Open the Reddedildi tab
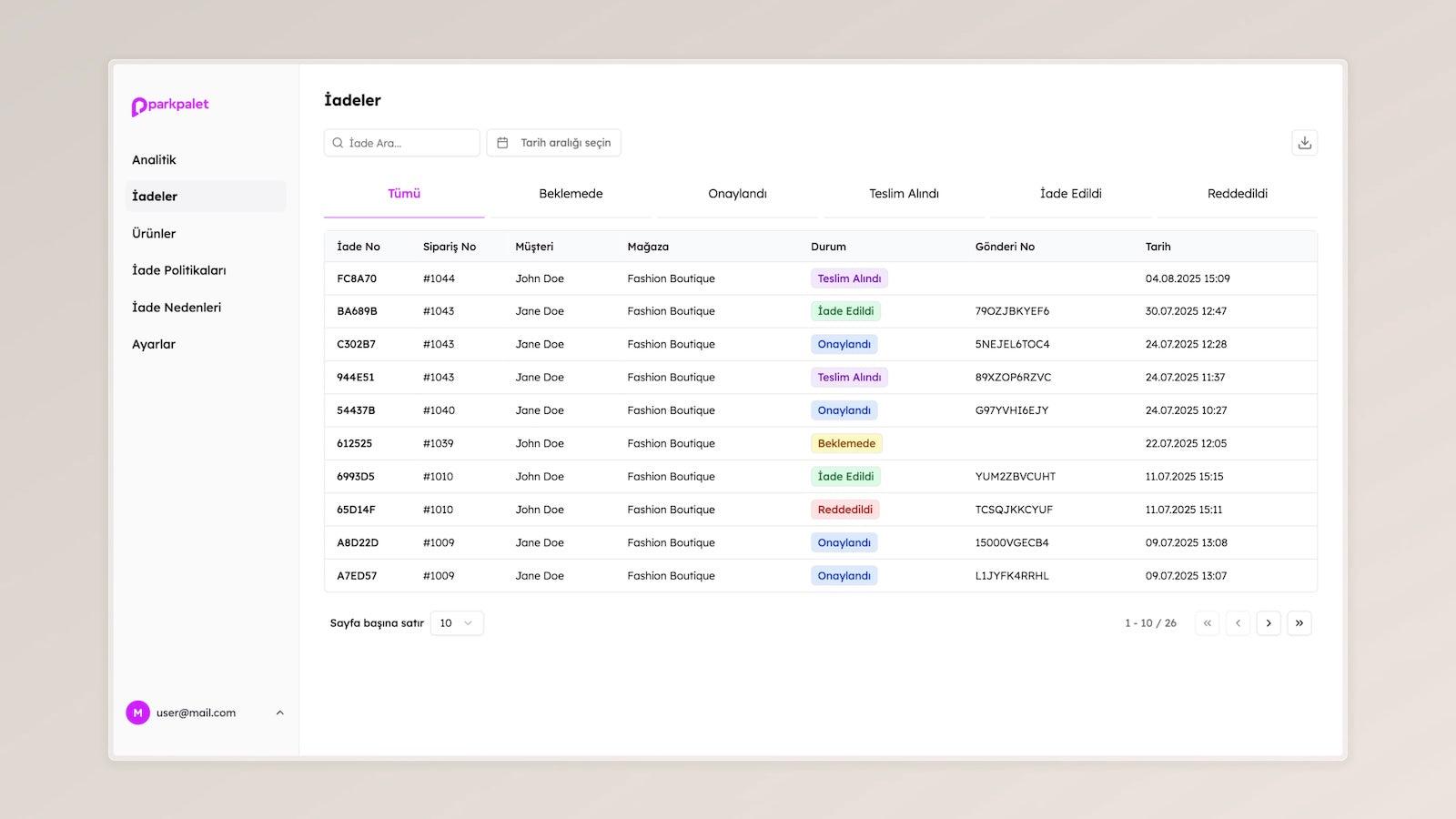Screen dimensions: 1456x819 tap(1237, 194)
